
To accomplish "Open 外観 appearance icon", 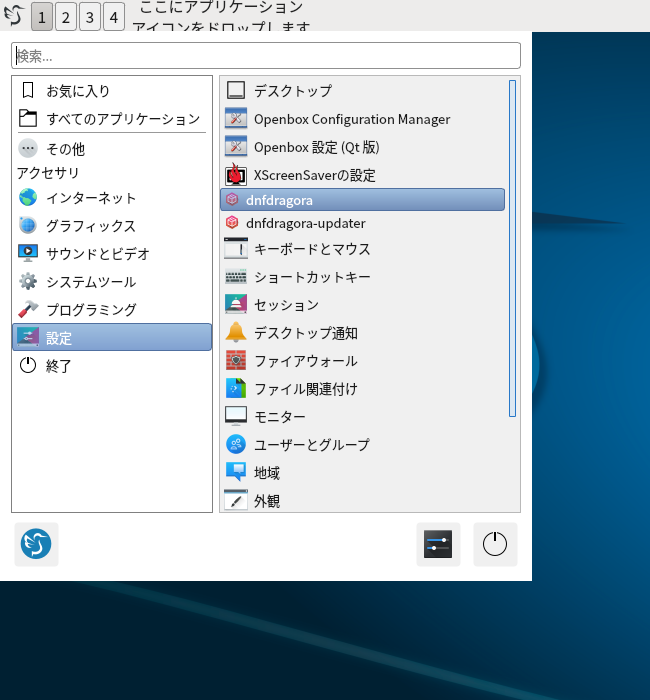I will point(236,500).
